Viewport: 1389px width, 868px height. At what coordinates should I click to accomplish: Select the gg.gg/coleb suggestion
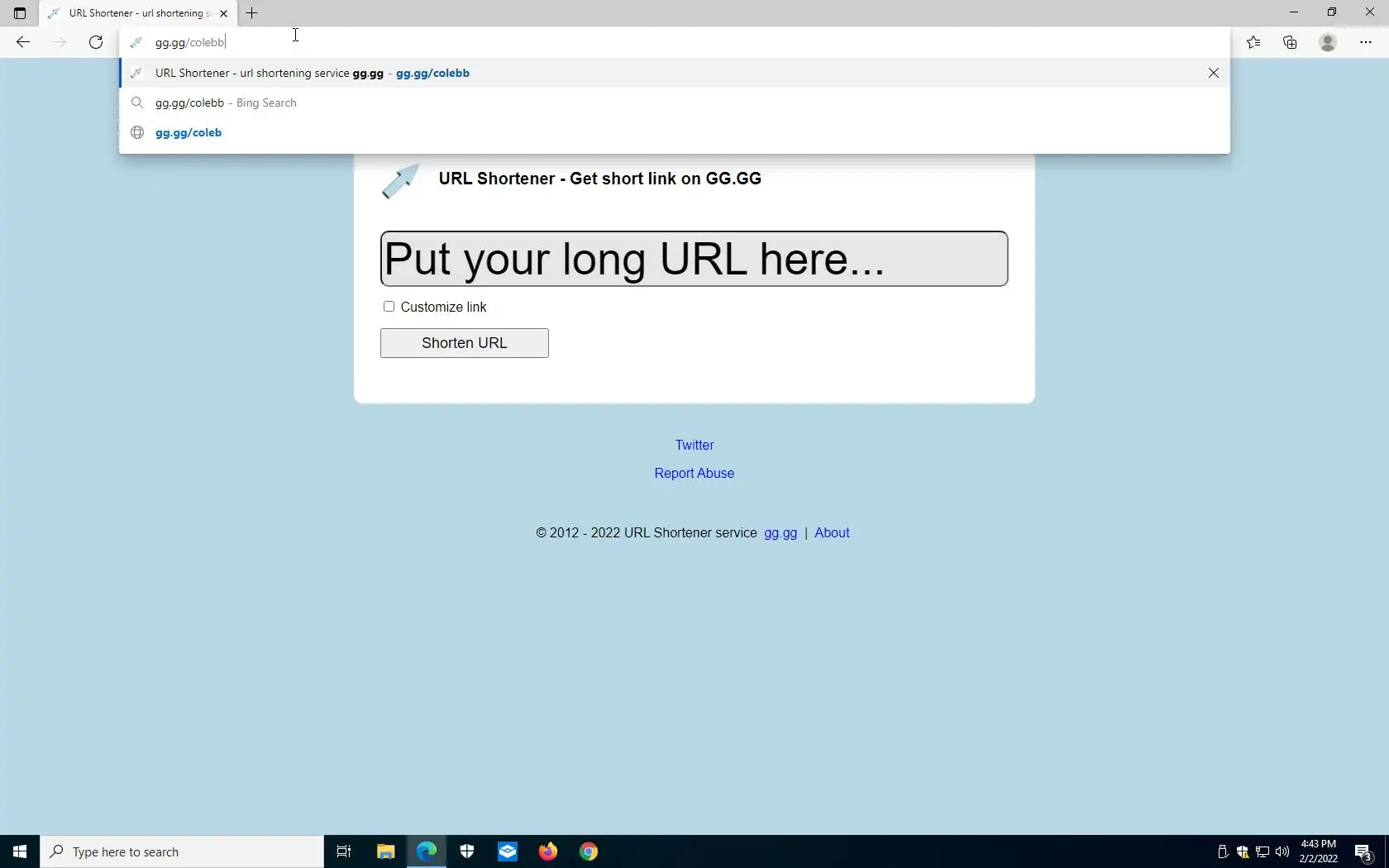pyautogui.click(x=674, y=132)
